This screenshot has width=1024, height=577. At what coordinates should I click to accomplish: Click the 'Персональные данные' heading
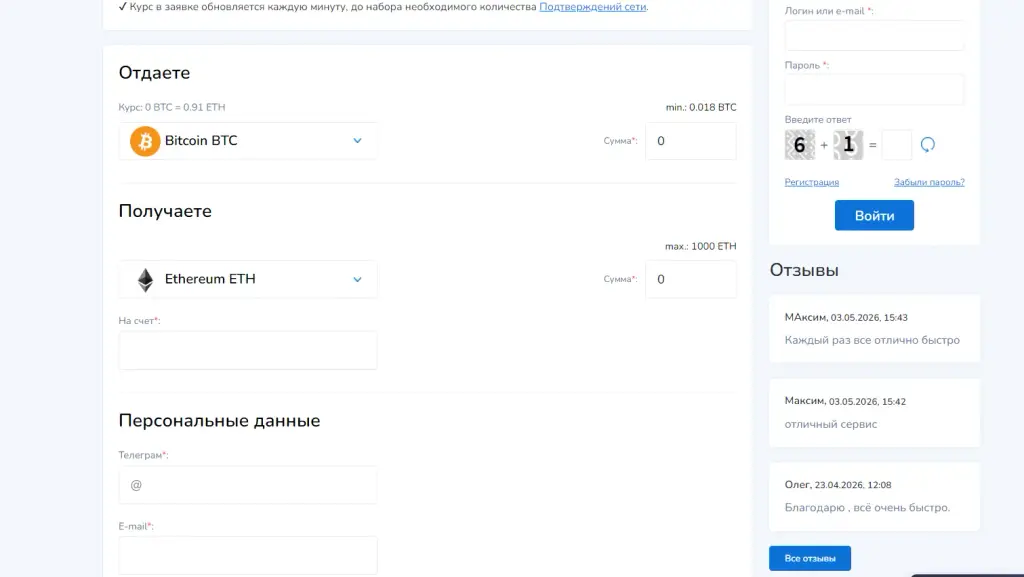pyautogui.click(x=219, y=421)
